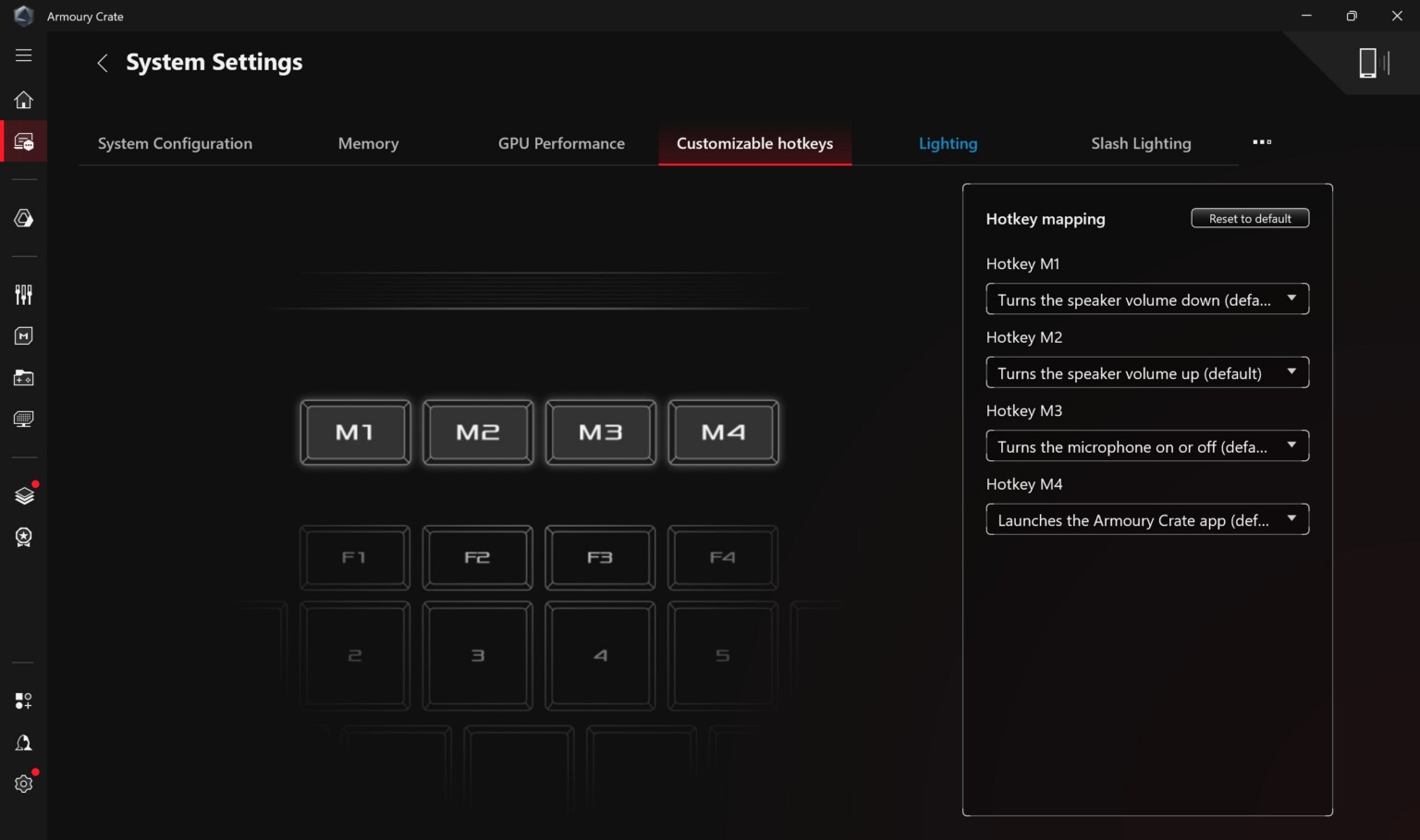
Task: Open the Settings gear icon
Action: pyautogui.click(x=25, y=783)
